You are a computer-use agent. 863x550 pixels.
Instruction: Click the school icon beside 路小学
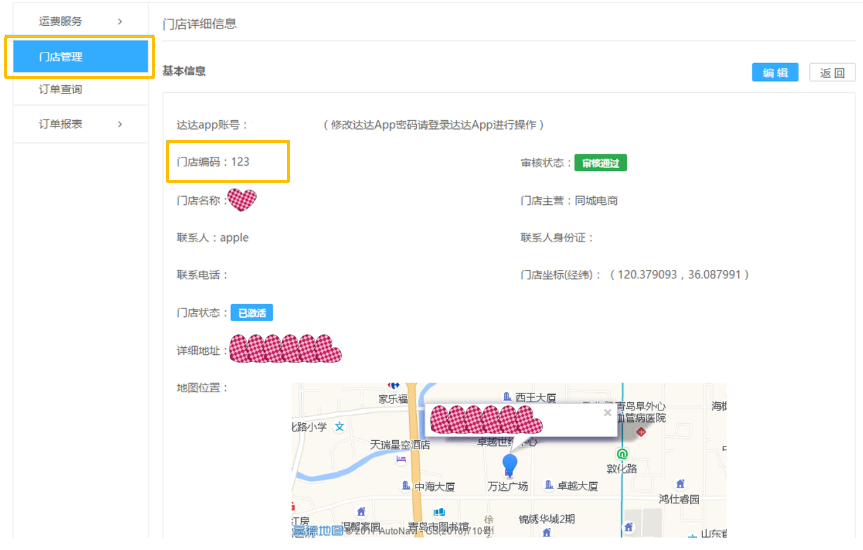pyautogui.click(x=340, y=426)
